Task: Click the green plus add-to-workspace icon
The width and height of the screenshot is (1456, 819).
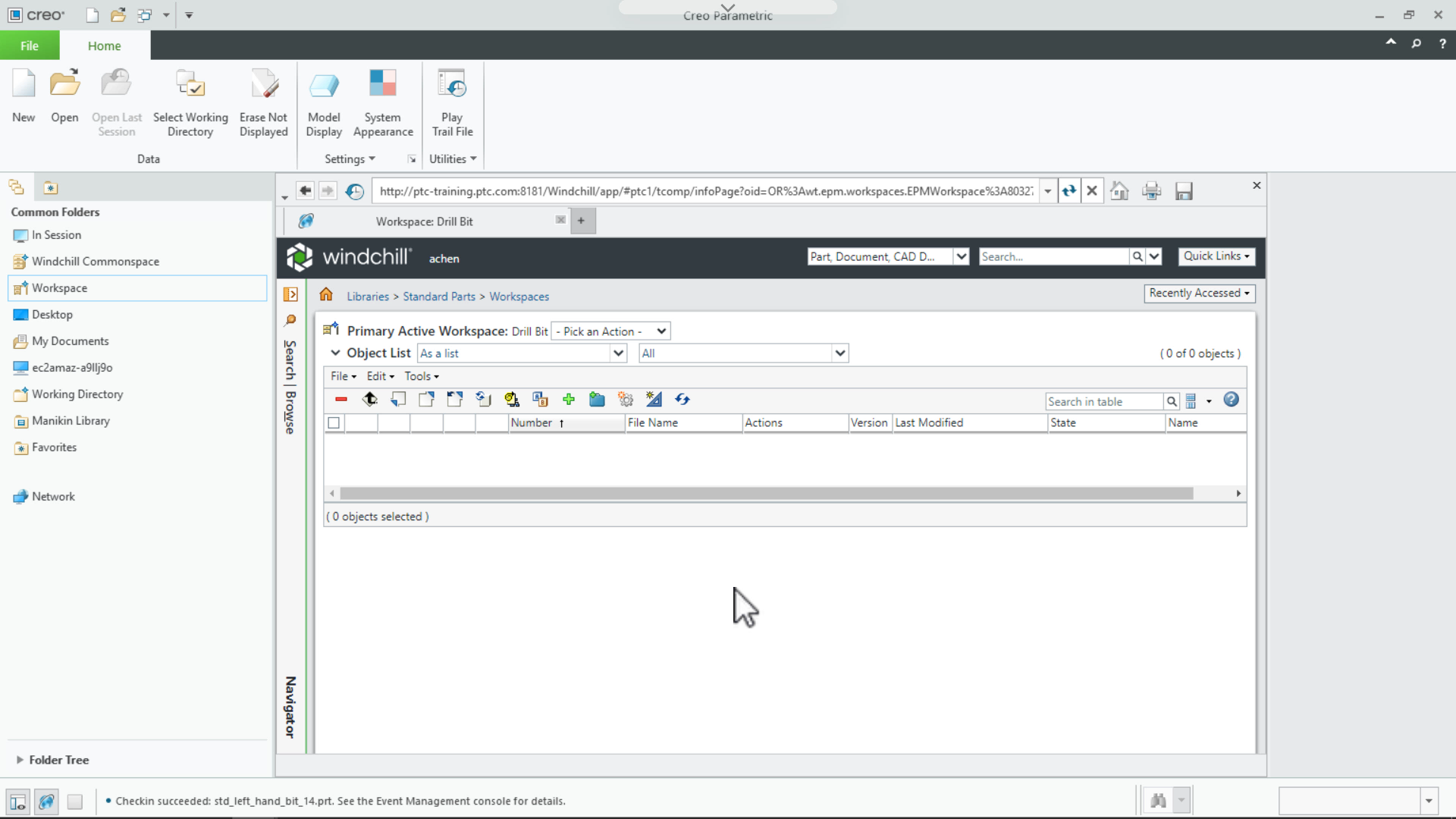Action: coord(569,400)
